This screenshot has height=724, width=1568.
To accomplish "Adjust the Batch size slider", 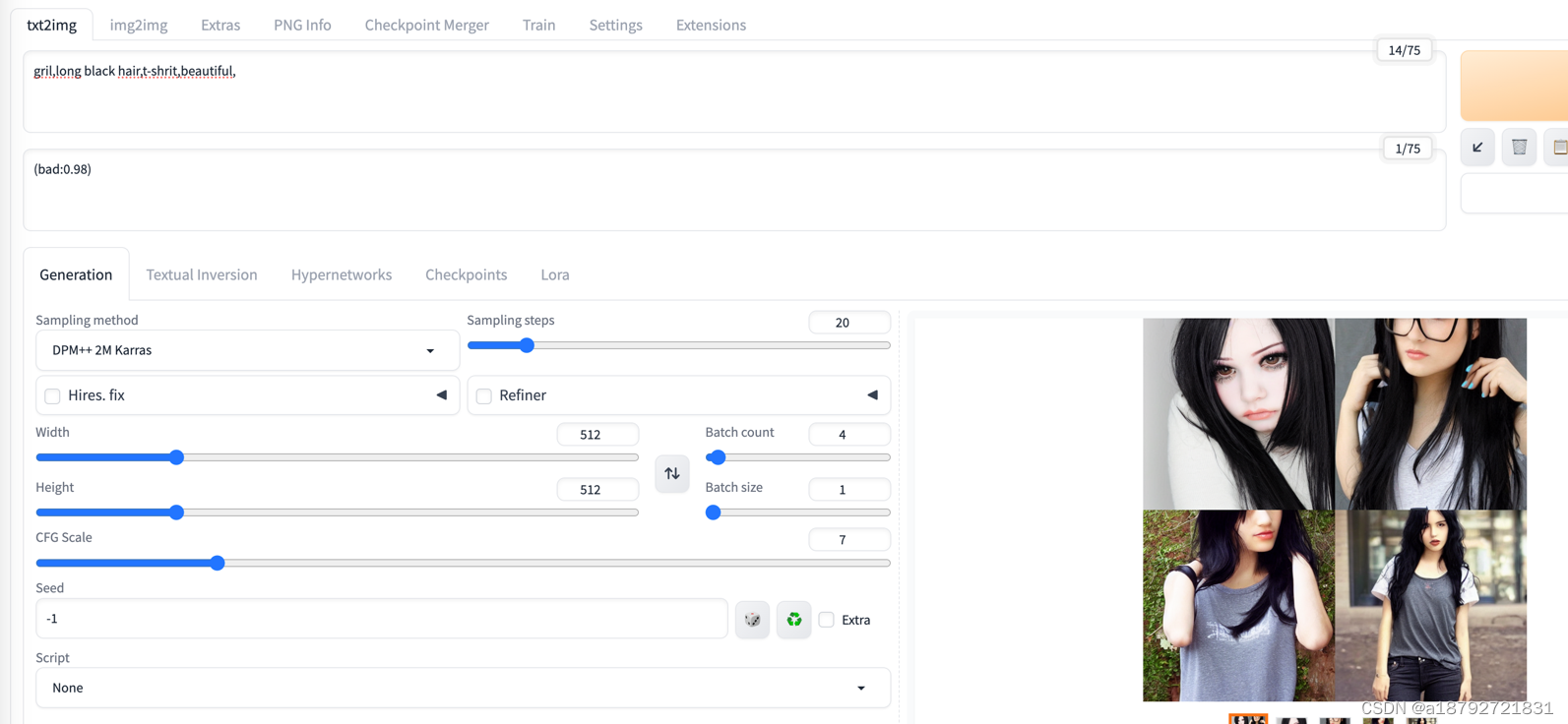I will [x=797, y=513].
